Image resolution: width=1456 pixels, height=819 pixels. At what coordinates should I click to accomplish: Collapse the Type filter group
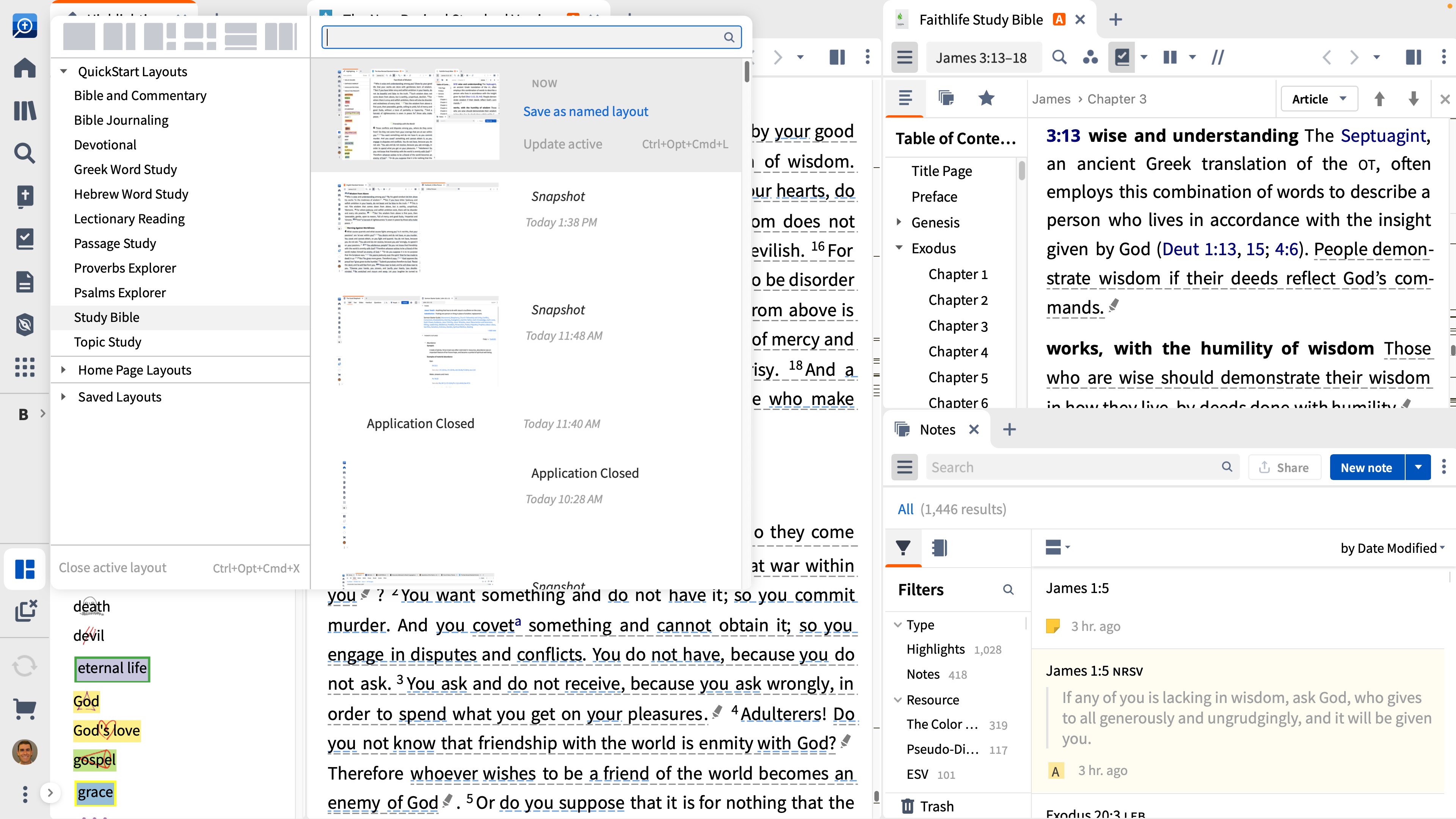[897, 624]
